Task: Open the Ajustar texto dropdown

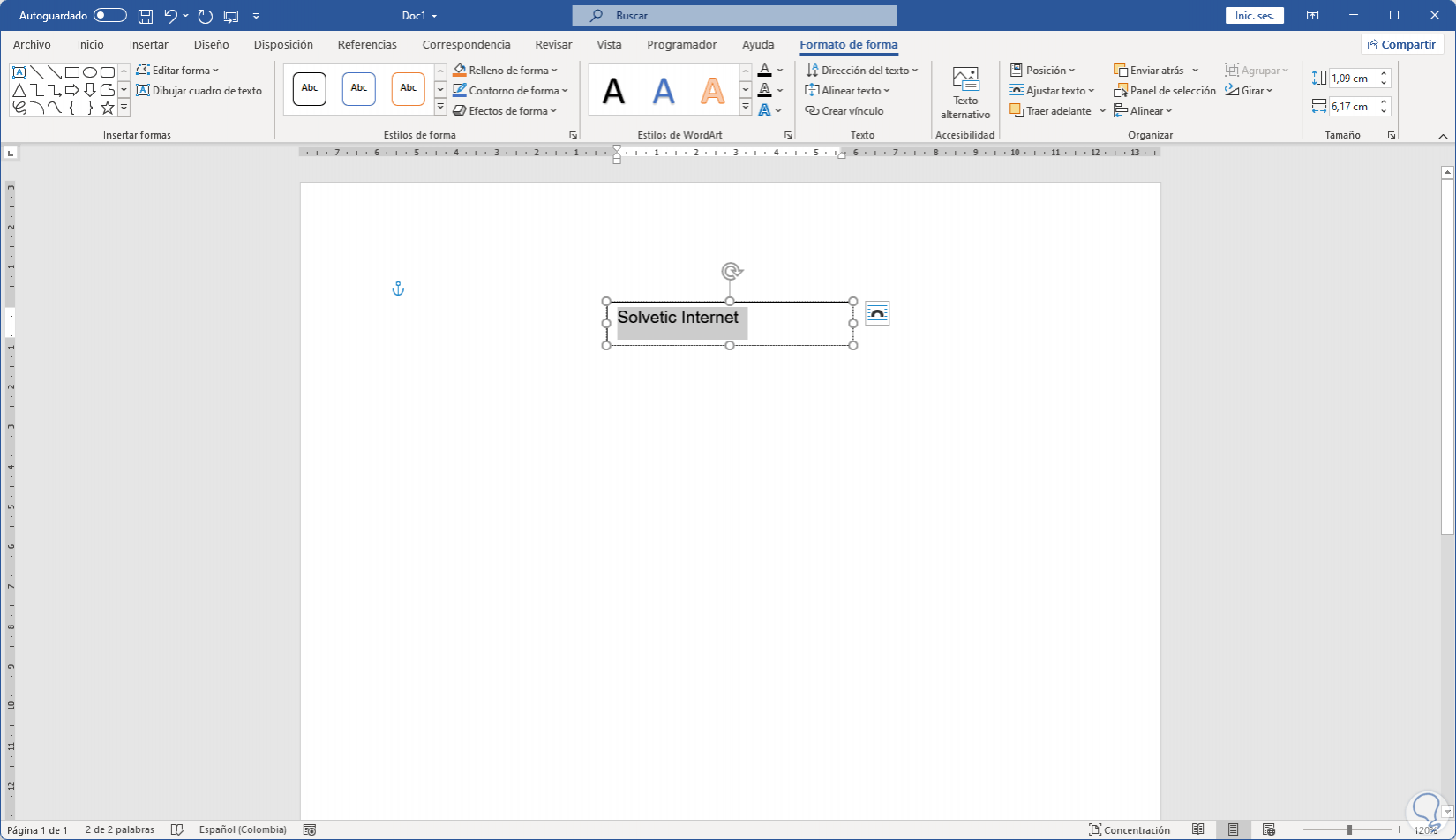Action: coord(1053,91)
